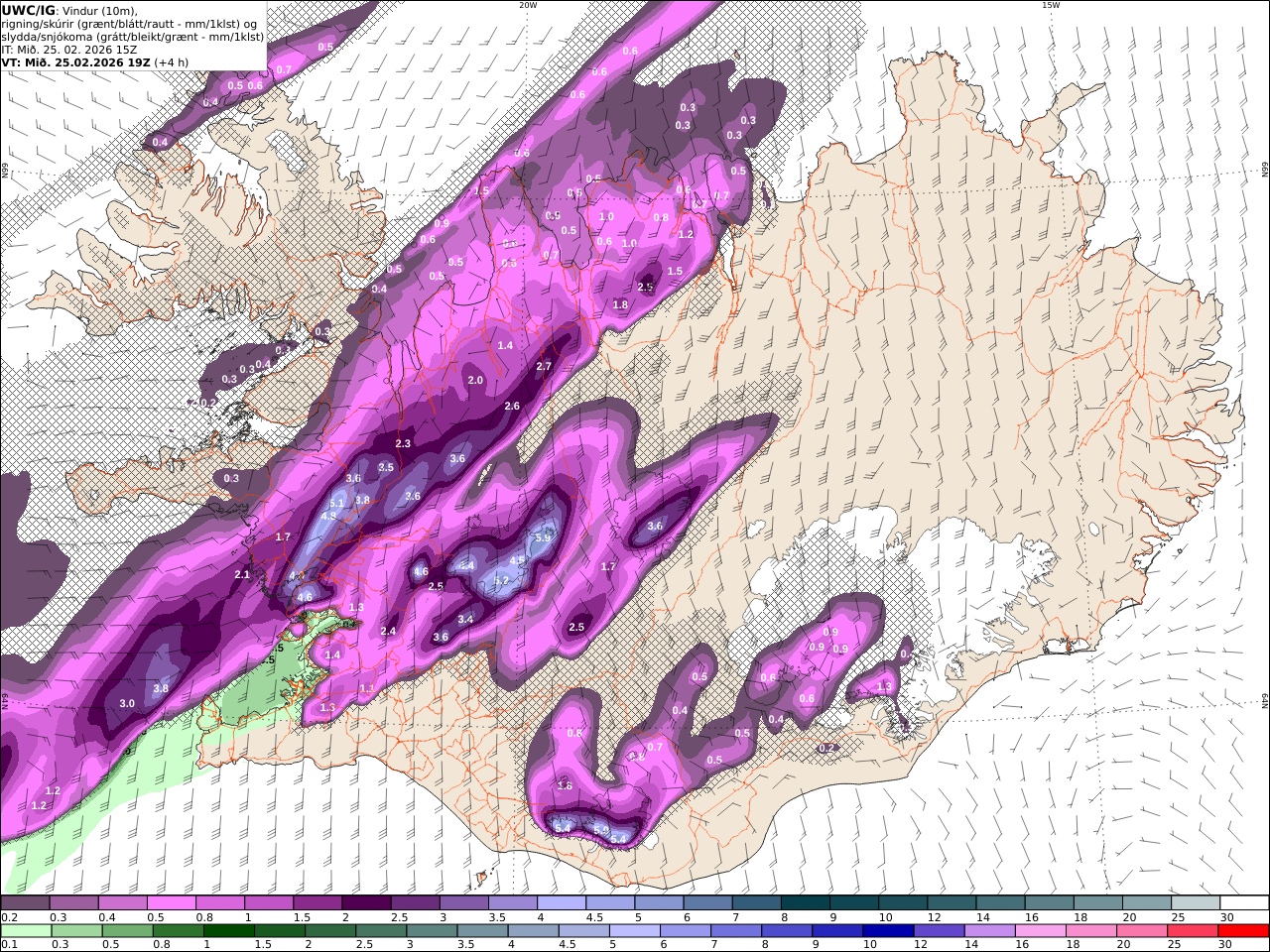
Task: Pick the light pink 16–18 rain swatch
Action: point(1040,930)
